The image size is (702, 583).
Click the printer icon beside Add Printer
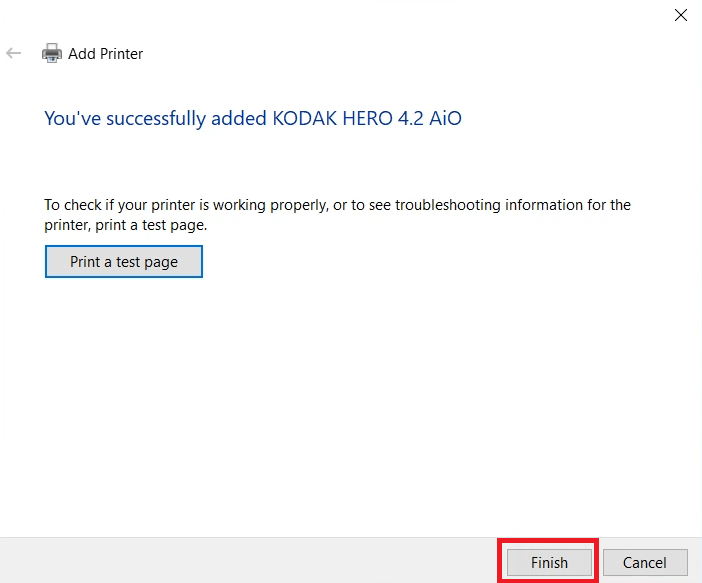pyautogui.click(x=51, y=53)
